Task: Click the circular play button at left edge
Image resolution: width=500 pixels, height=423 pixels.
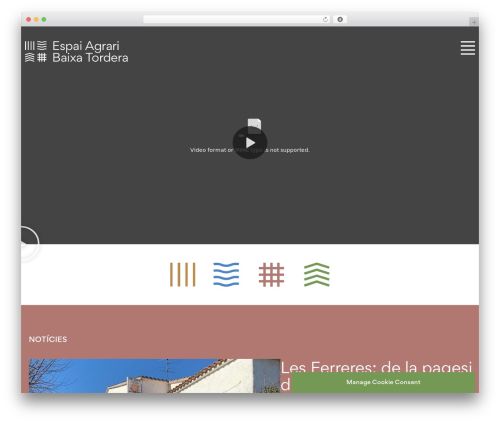Action: coord(30,244)
